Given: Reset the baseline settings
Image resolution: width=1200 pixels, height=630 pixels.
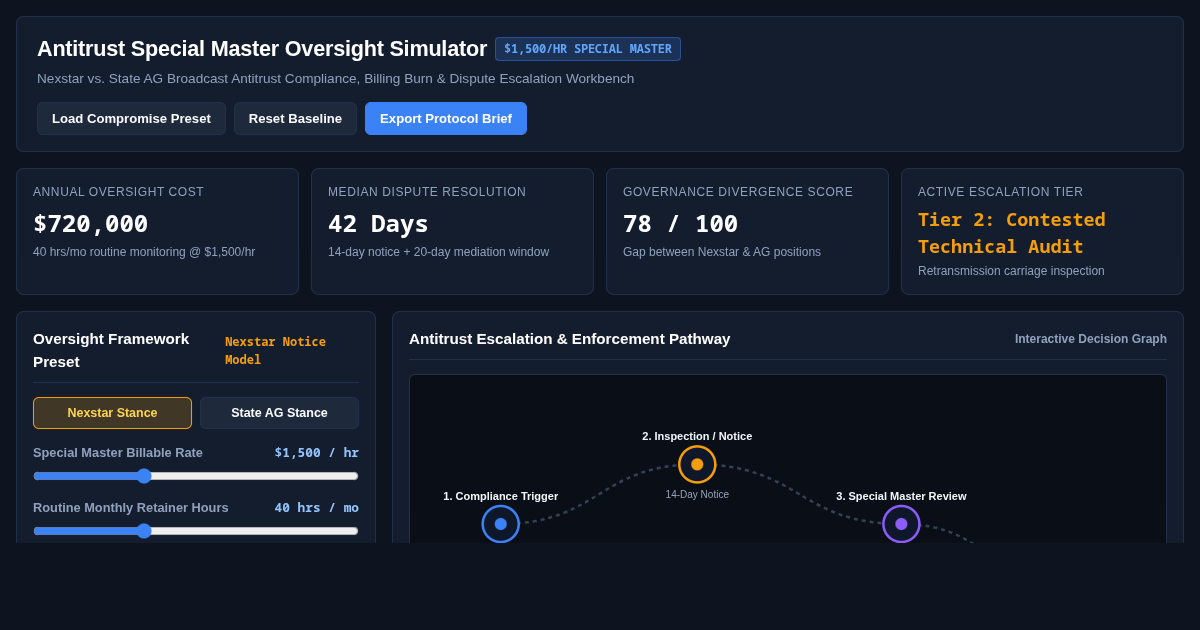Looking at the screenshot, I should (x=295, y=118).
